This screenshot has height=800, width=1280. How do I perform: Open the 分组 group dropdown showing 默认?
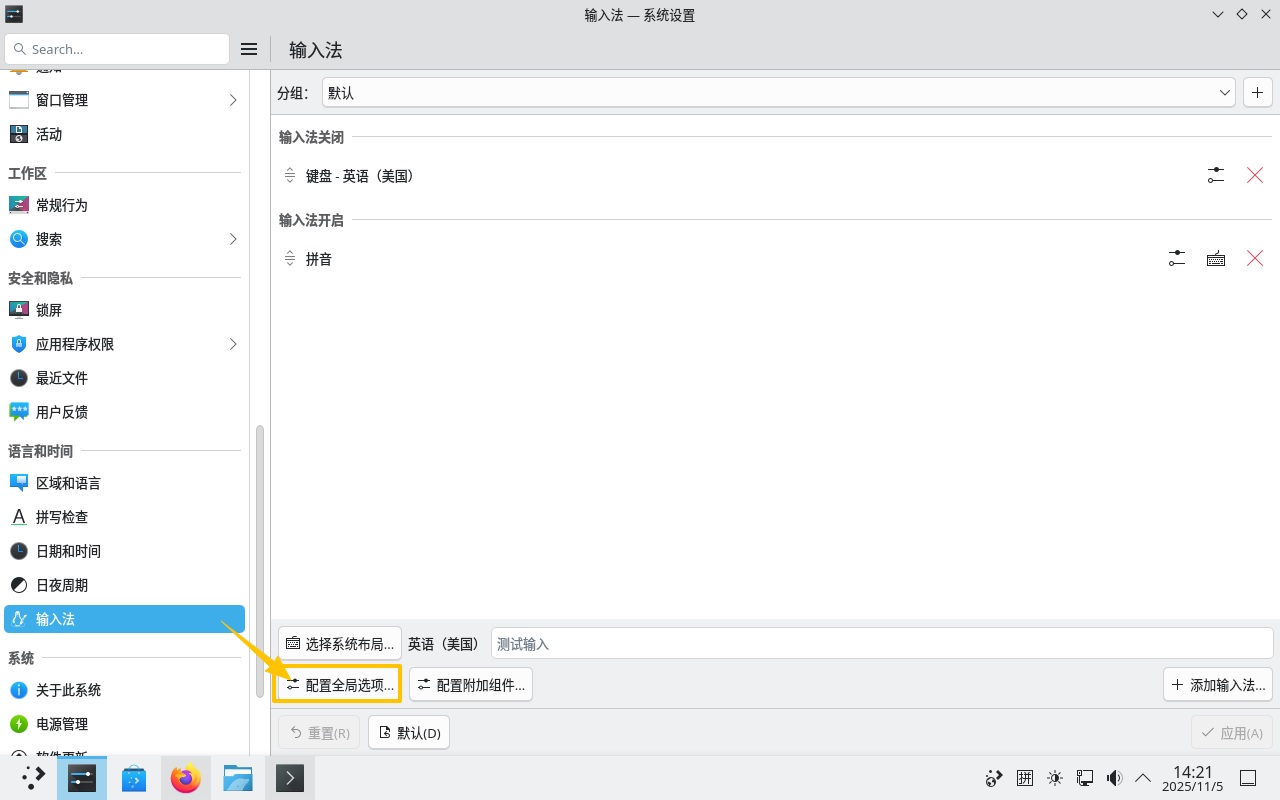pos(780,92)
